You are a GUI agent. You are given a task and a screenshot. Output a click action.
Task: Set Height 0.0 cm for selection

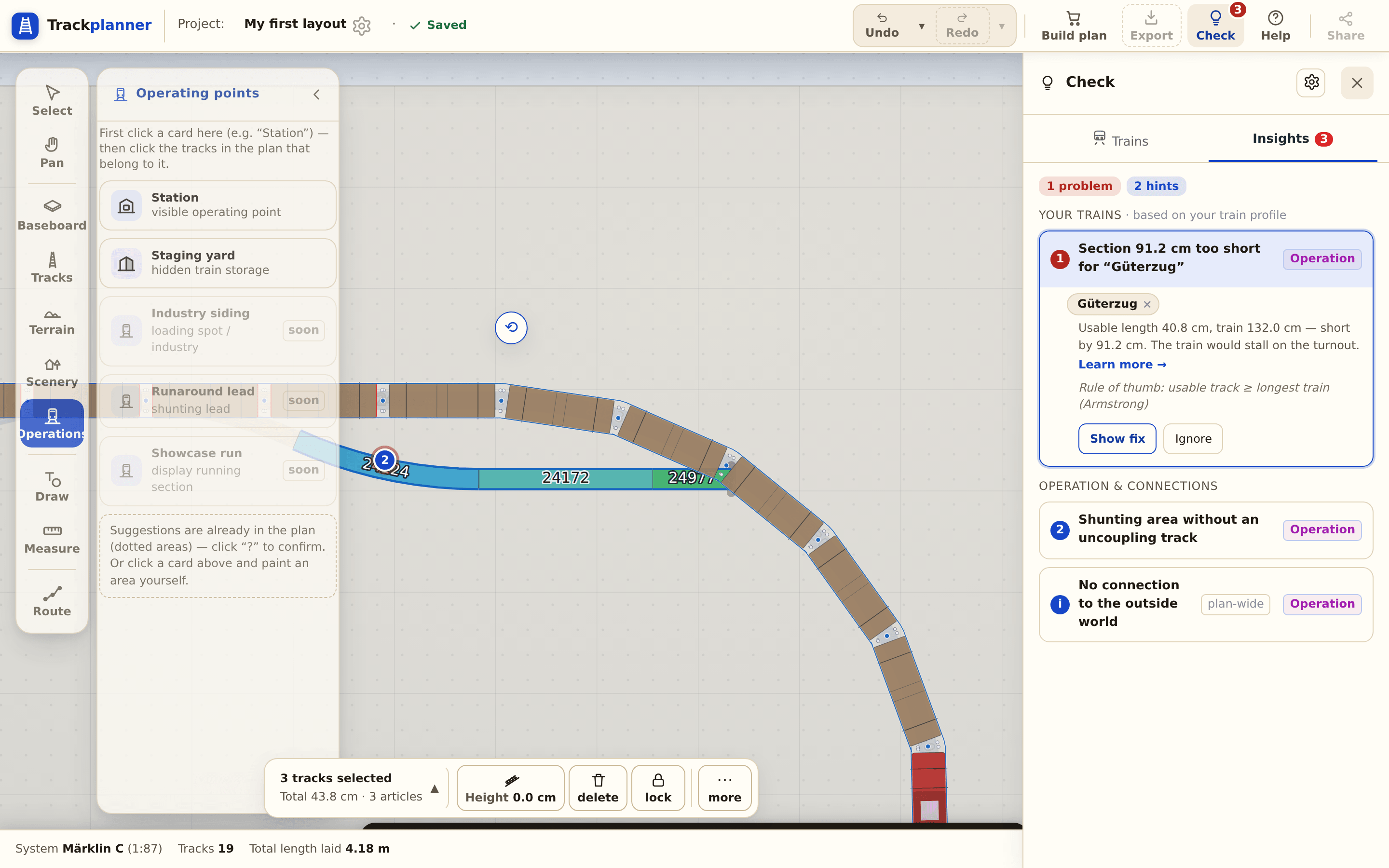[x=510, y=787]
